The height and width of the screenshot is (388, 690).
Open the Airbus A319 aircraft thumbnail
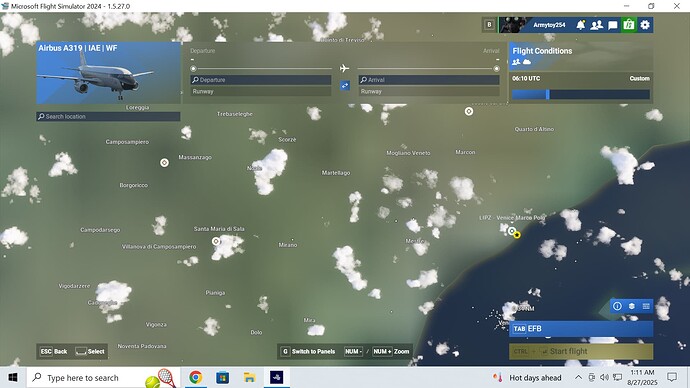pyautogui.click(x=108, y=73)
